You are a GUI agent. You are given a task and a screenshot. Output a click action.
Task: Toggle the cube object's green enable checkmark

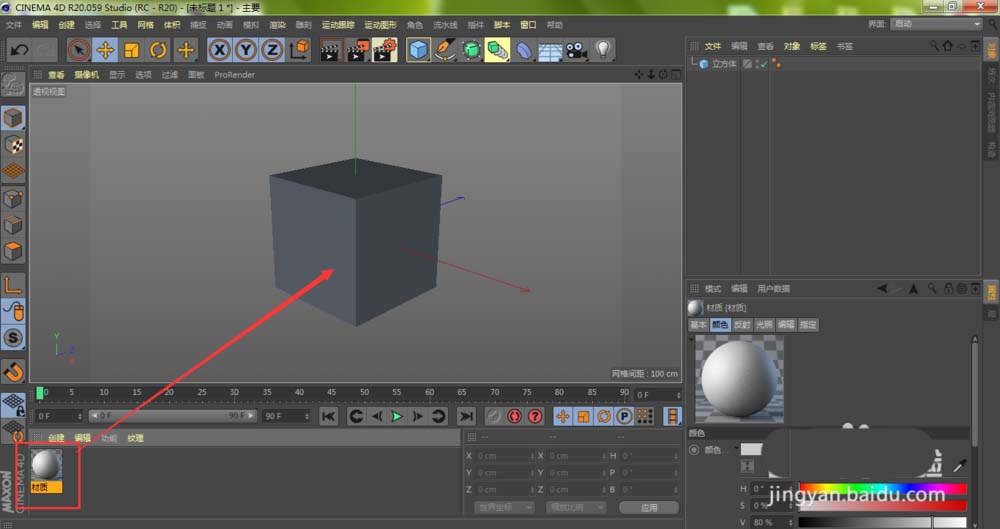[763, 64]
